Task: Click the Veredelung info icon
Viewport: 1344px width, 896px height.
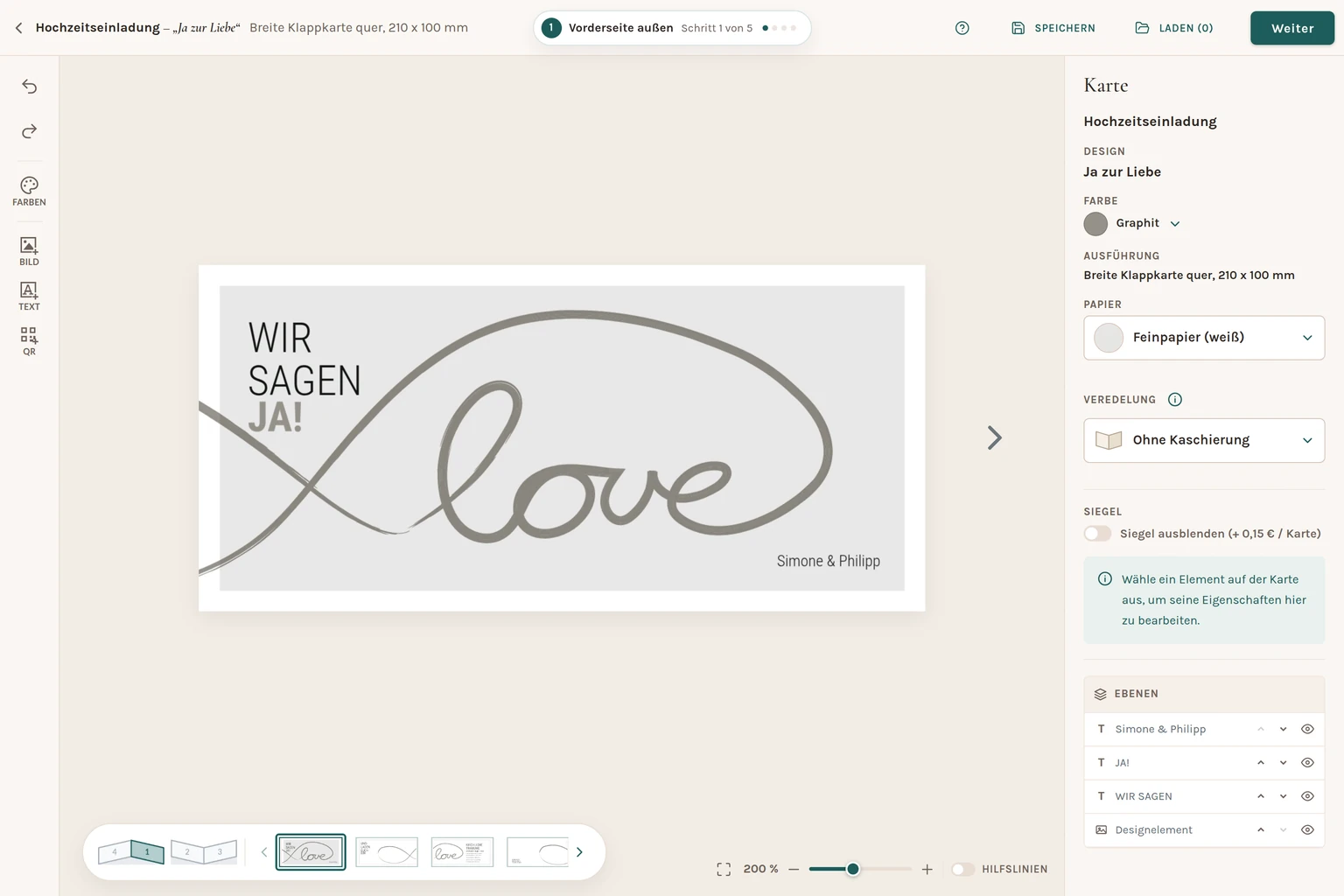Action: tap(1175, 400)
